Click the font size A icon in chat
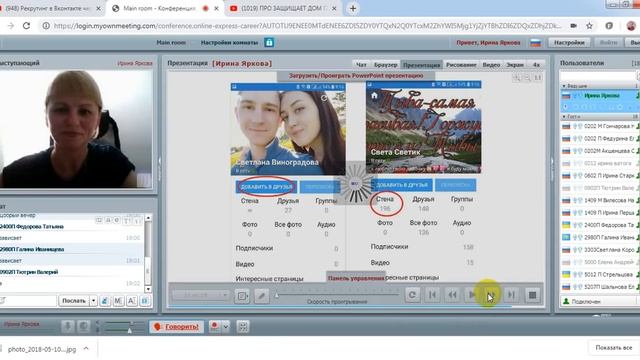Viewport: 640px width, 360px height. 131,301
